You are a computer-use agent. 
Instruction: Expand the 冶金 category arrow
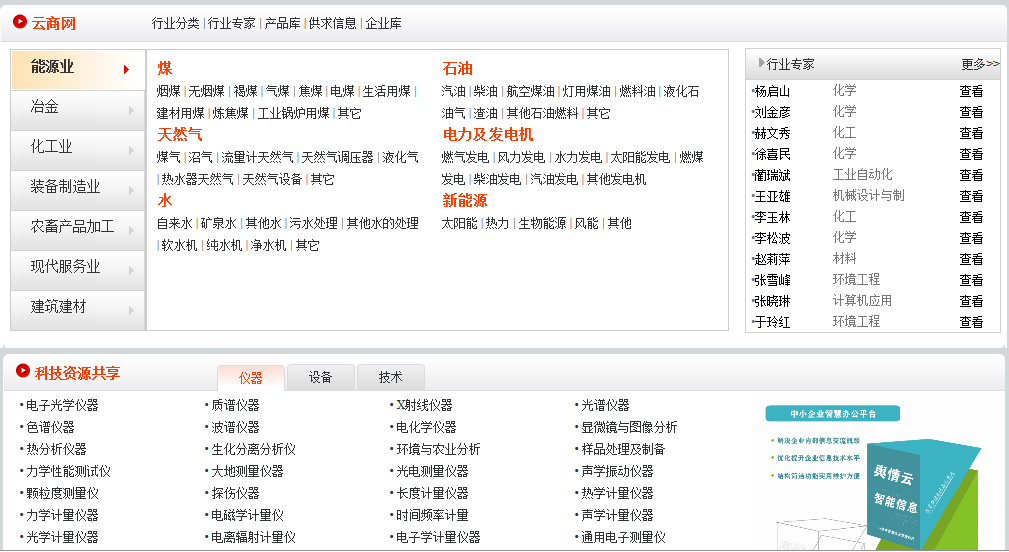tap(131, 109)
